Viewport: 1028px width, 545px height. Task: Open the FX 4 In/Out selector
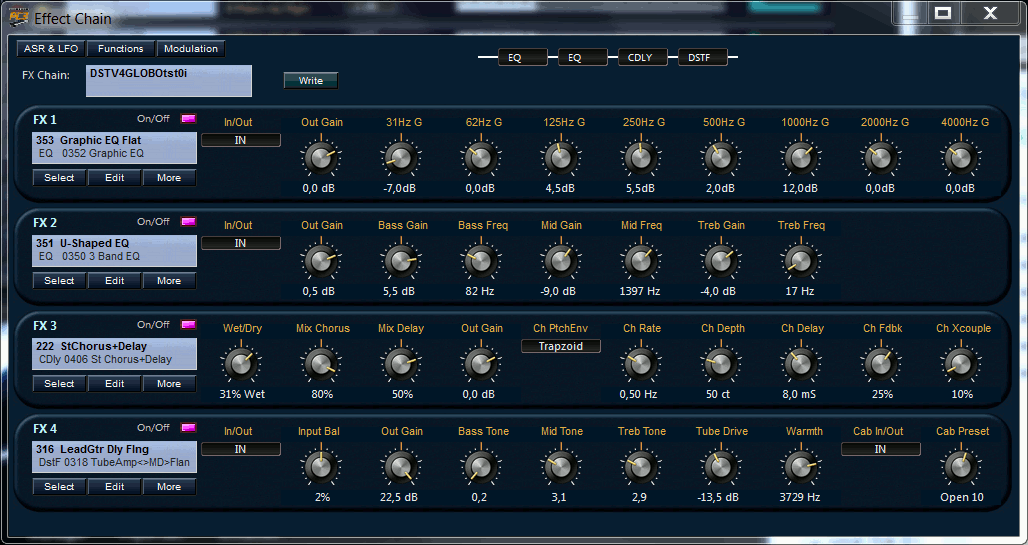tap(241, 449)
